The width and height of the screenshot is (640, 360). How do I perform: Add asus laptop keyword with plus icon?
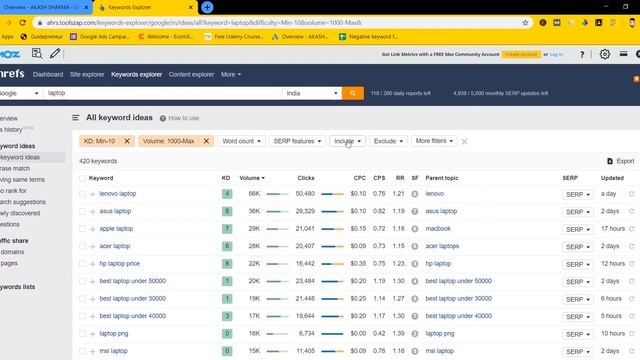click(93, 212)
